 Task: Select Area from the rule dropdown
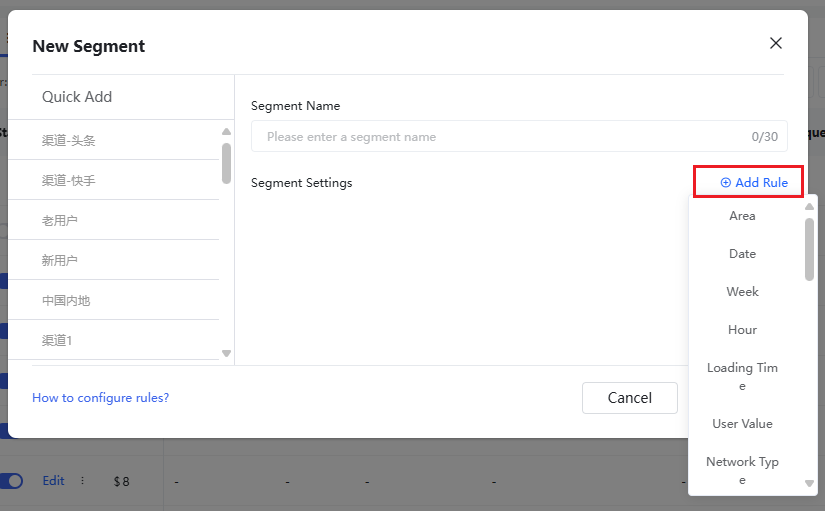742,216
